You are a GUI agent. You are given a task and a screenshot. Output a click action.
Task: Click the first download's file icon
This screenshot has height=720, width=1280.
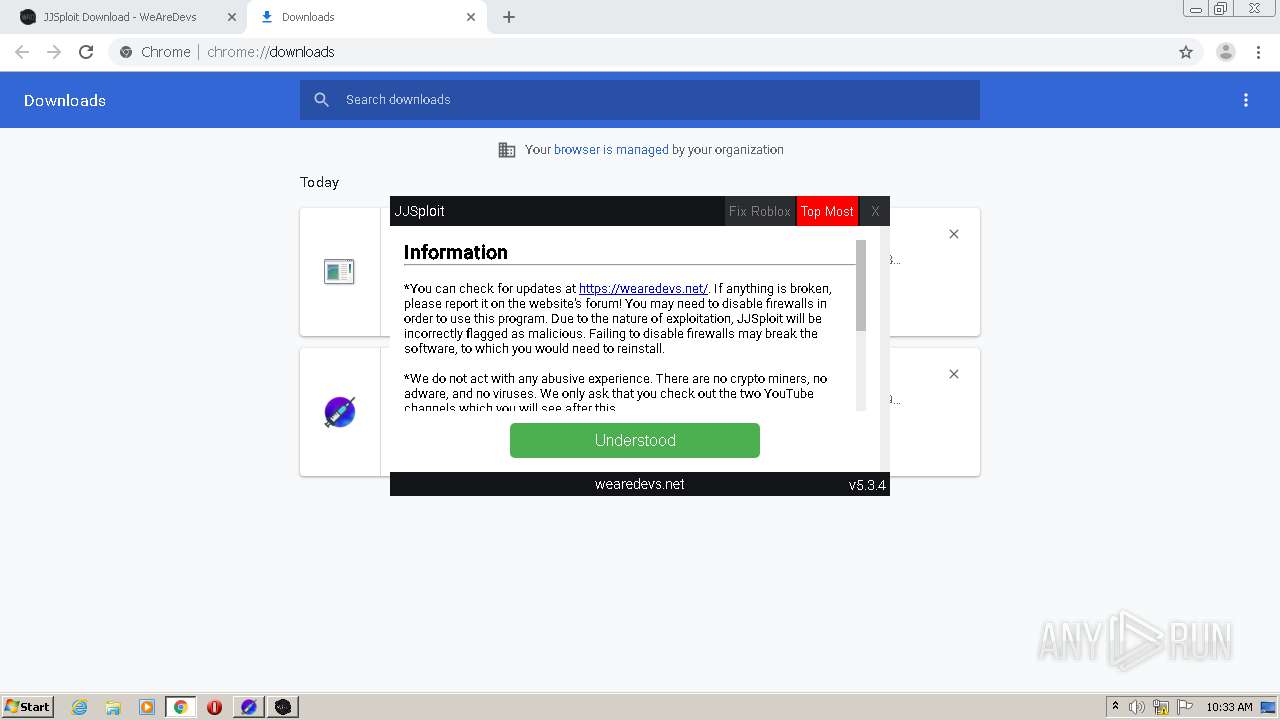pyautogui.click(x=339, y=271)
